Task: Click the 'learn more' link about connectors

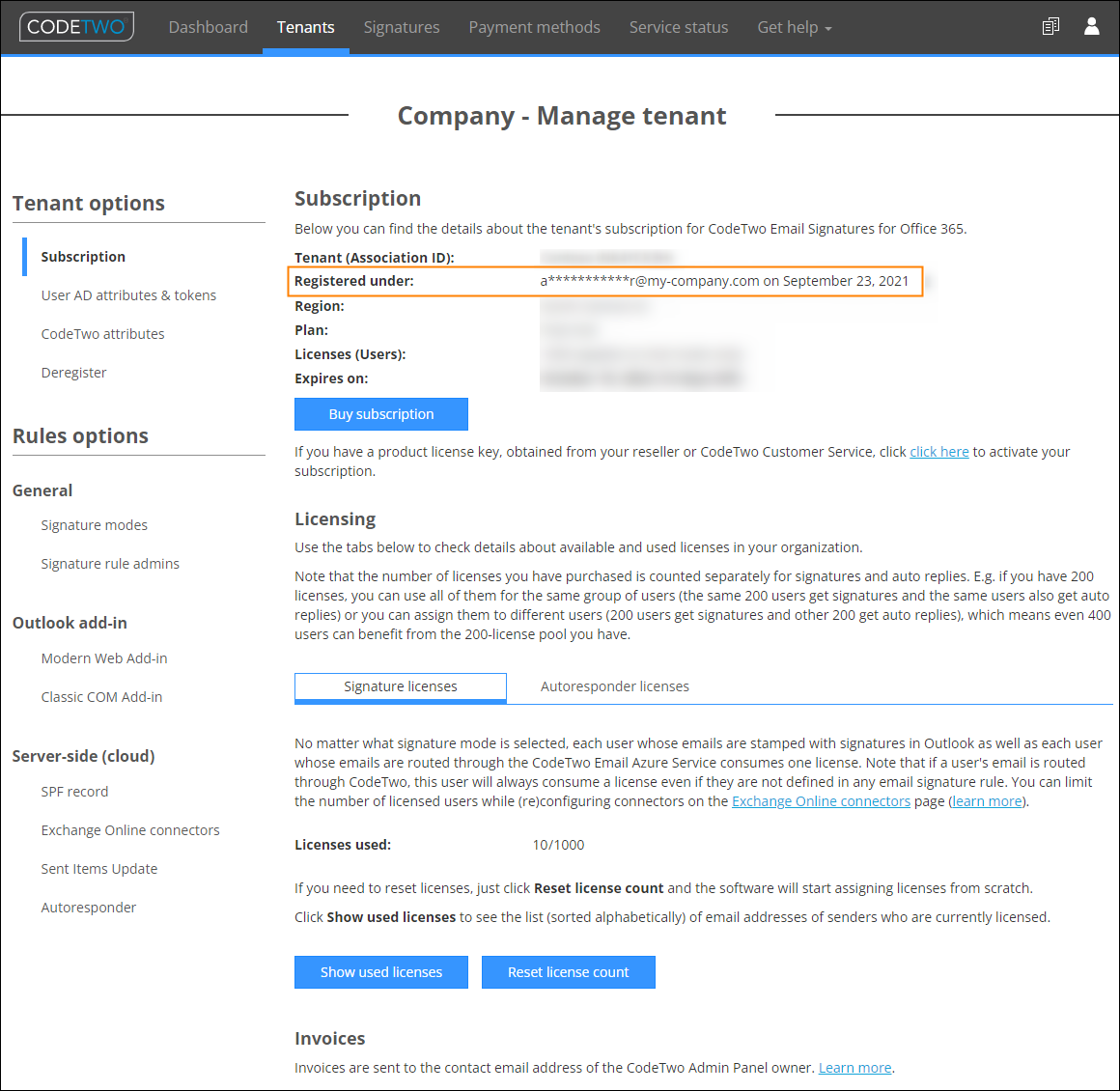Action: [987, 801]
